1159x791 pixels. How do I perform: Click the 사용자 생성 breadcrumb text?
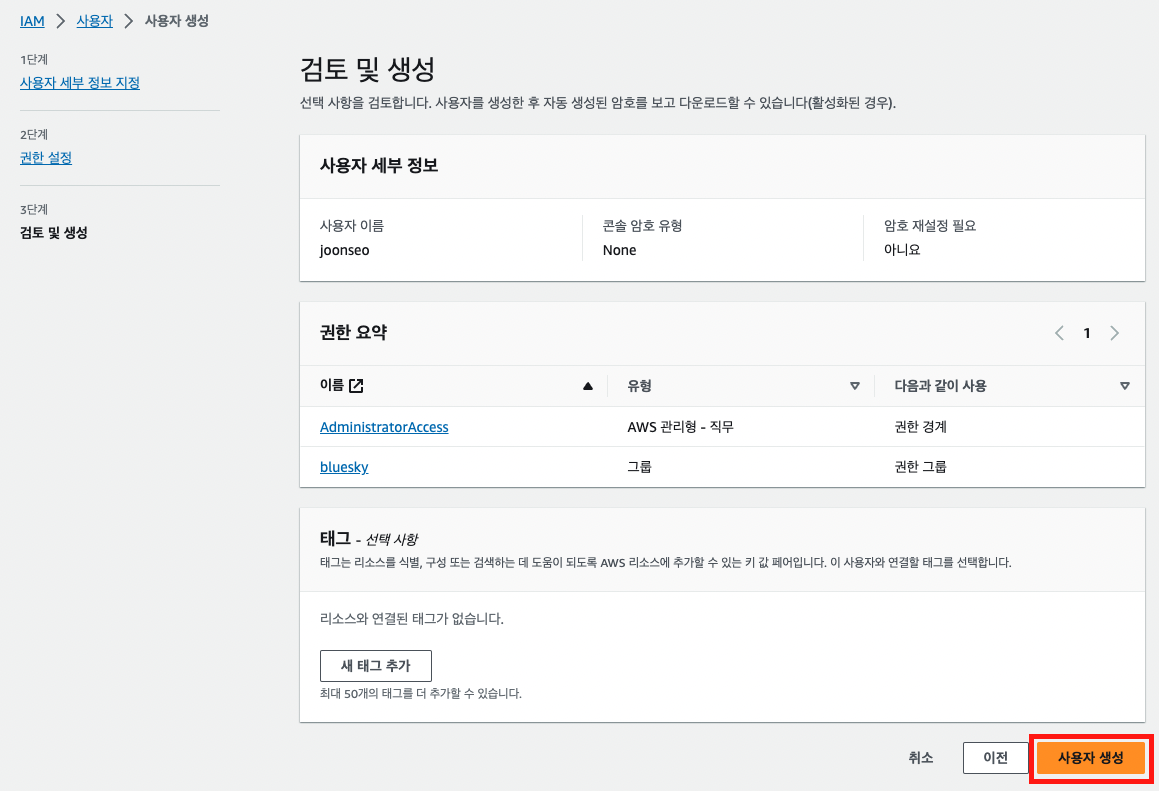[177, 21]
